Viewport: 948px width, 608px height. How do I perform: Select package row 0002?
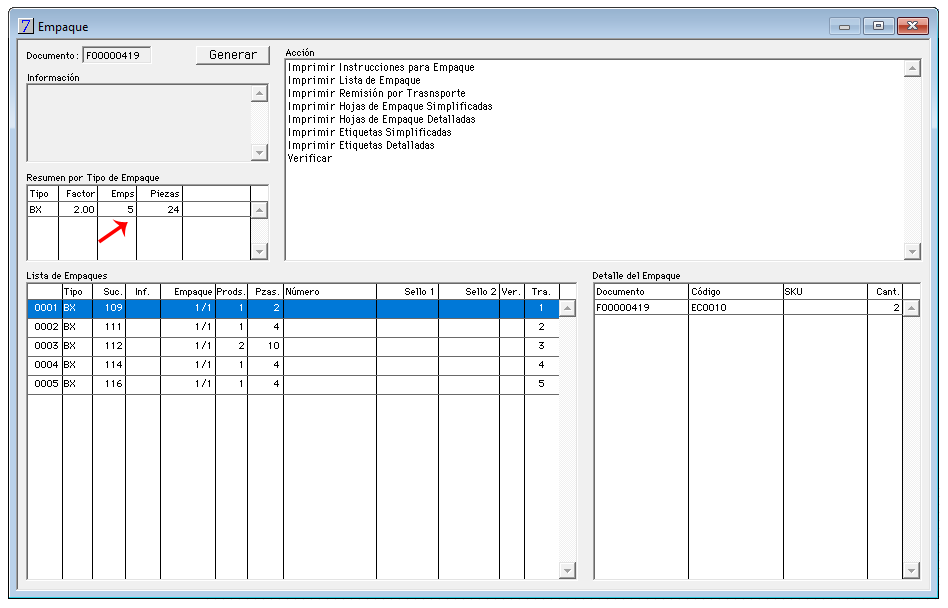coord(293,327)
